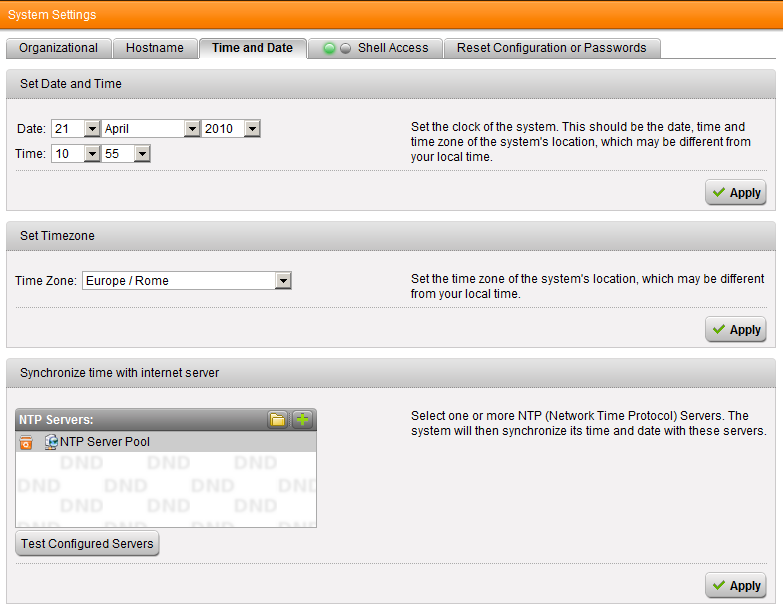Click the green Shell Access status indicator
Screen dimensions: 783x607
(x=329, y=48)
